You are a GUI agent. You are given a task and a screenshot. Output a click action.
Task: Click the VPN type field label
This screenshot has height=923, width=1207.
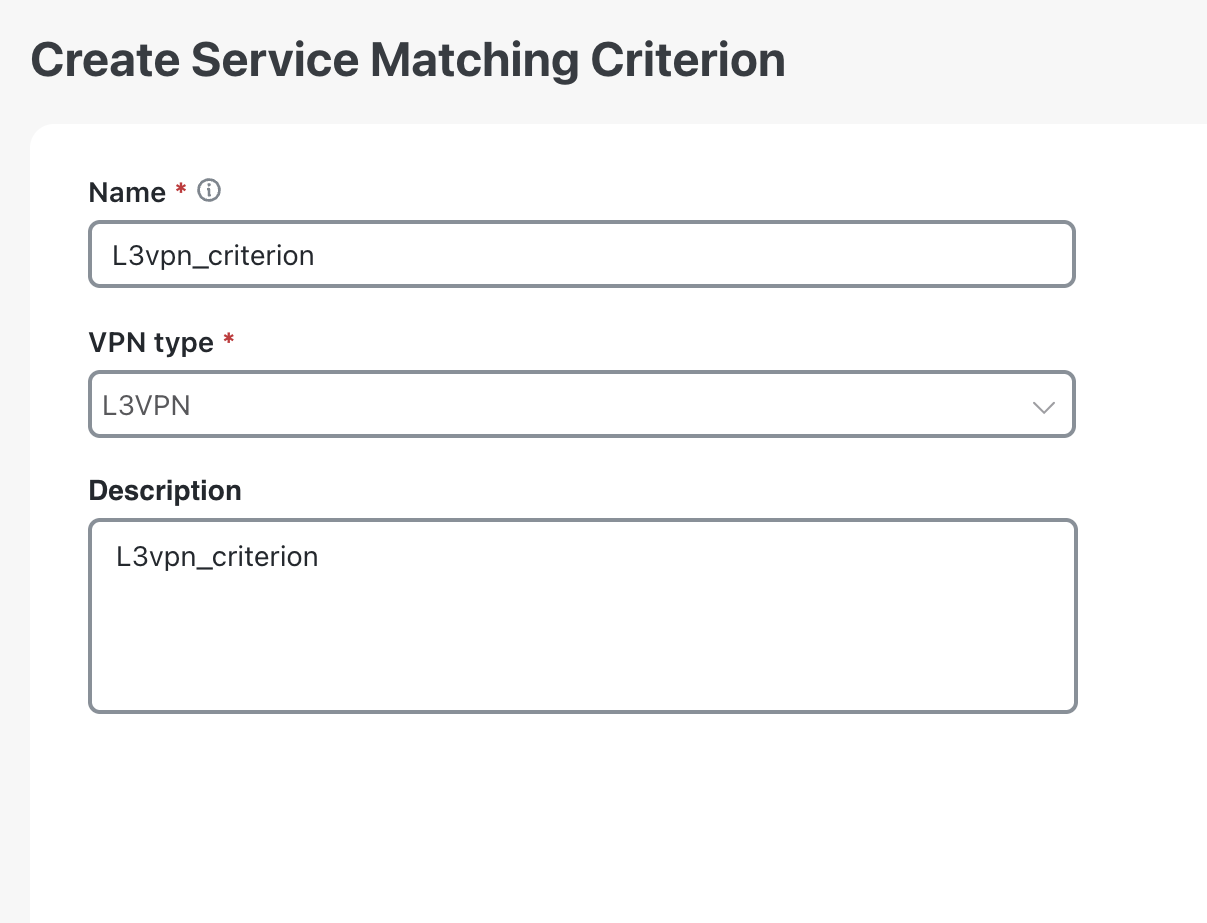[x=151, y=342]
